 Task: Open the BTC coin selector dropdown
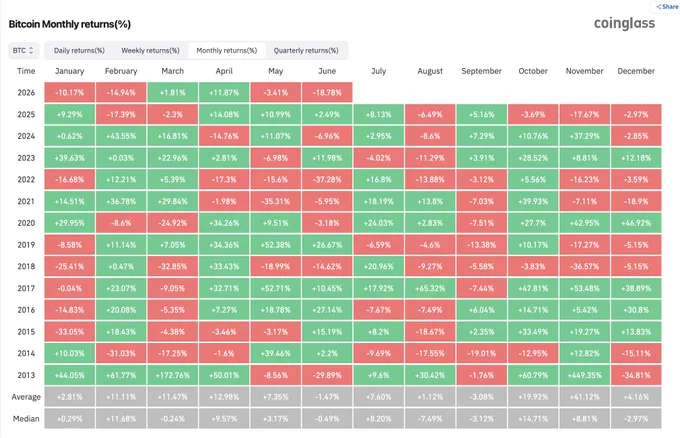23,51
